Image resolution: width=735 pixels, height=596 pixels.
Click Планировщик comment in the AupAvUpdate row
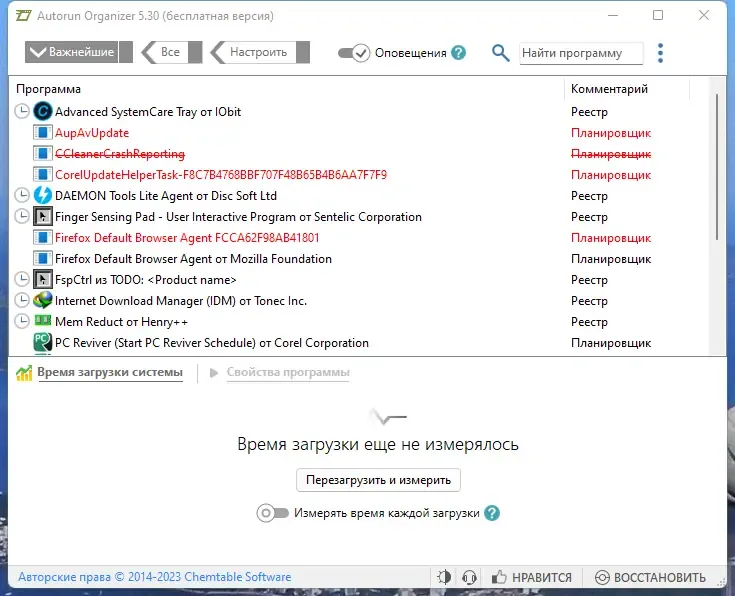[x=611, y=133]
